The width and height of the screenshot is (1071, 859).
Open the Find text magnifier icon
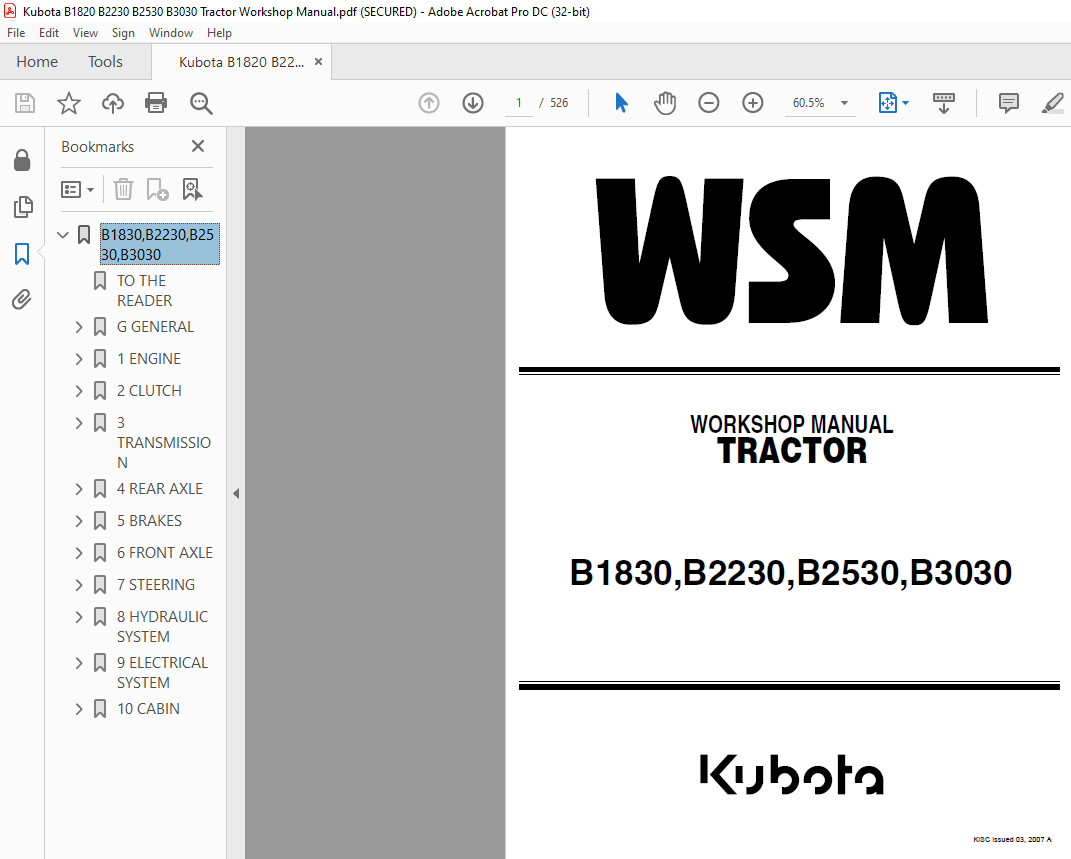[201, 103]
